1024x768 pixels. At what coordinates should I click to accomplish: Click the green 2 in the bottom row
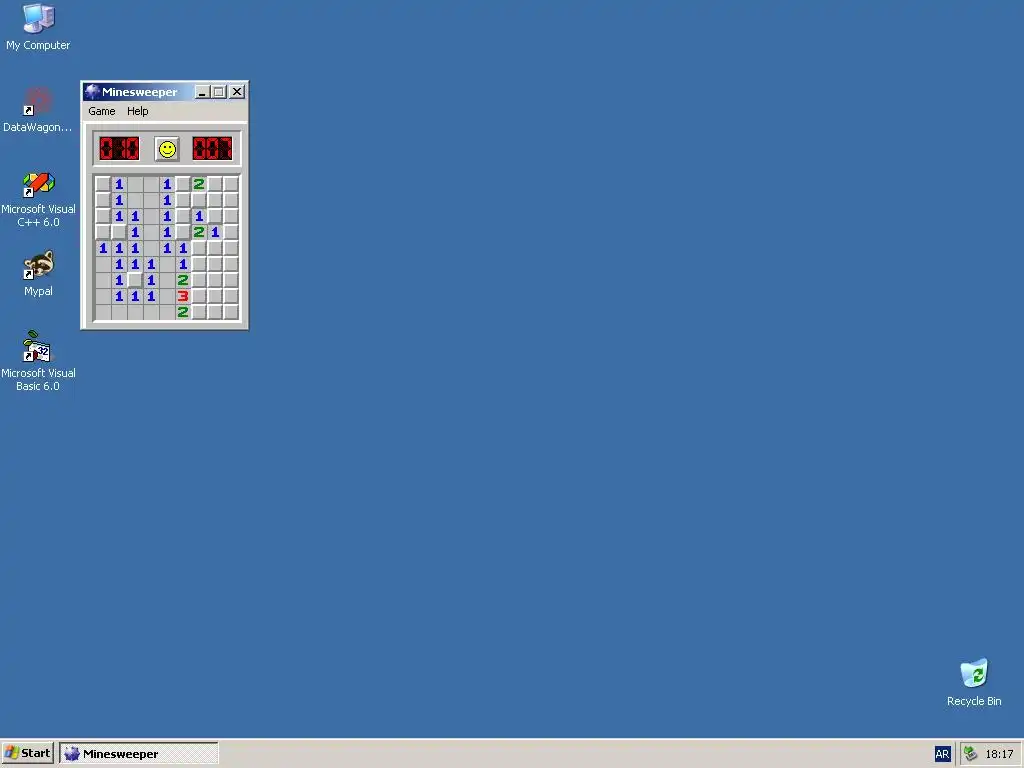click(183, 312)
